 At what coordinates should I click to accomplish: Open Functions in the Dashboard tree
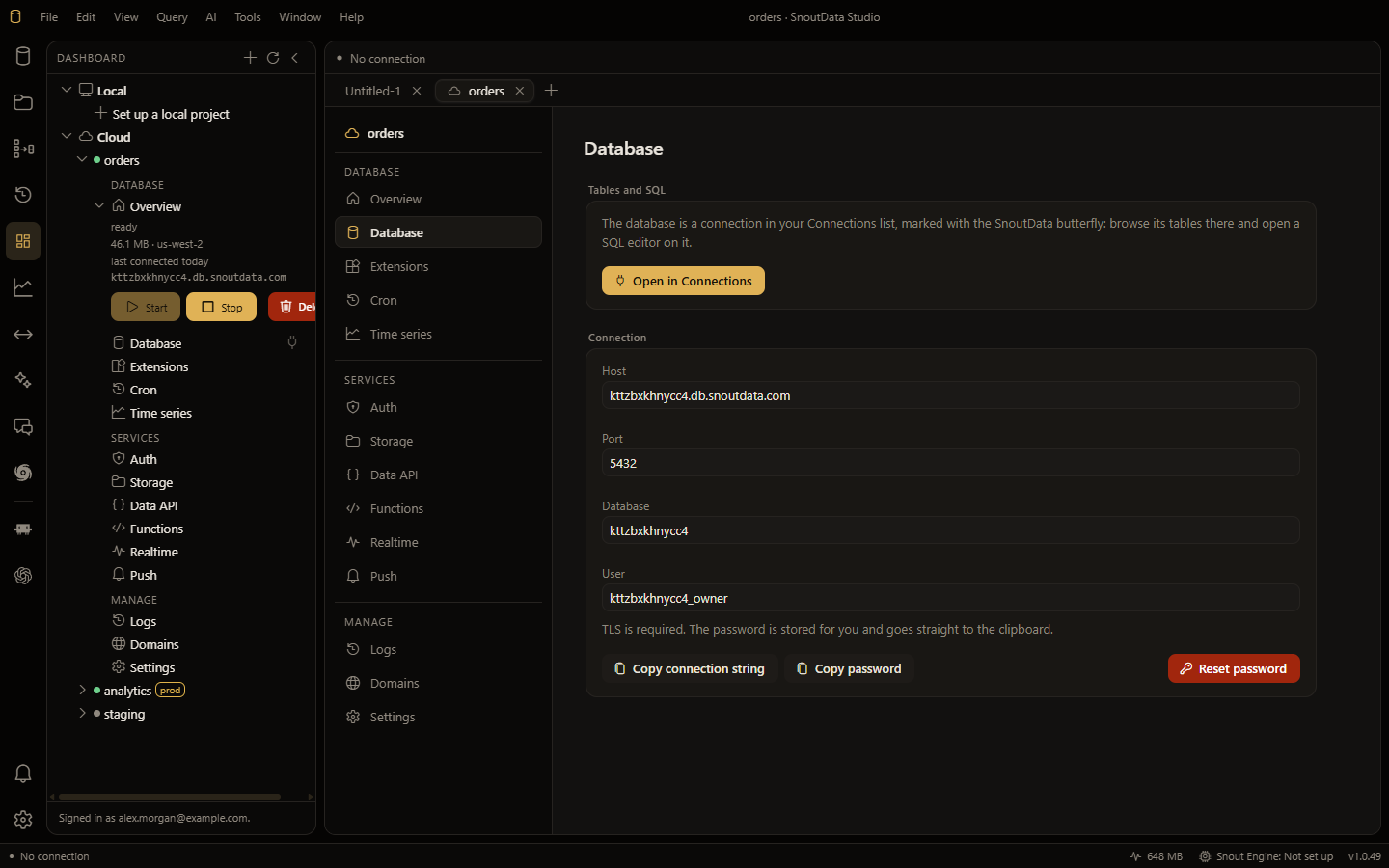(156, 529)
